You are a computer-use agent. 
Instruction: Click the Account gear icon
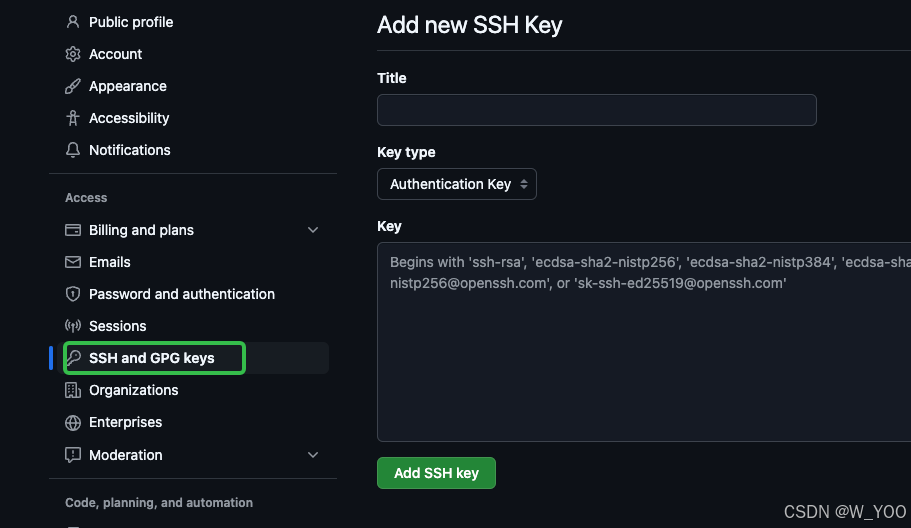[x=73, y=54]
